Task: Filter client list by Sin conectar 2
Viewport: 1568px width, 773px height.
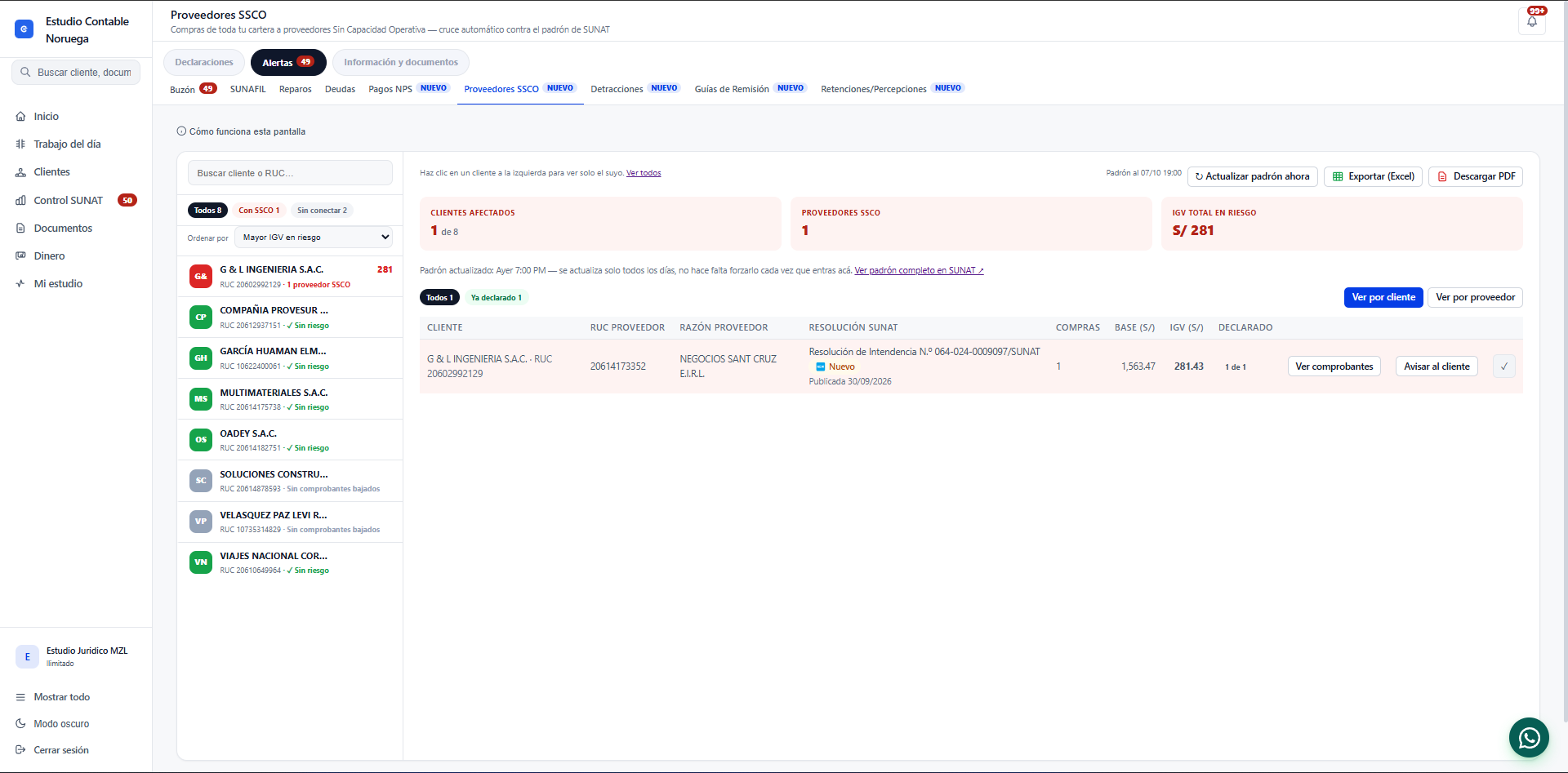Action: point(322,211)
